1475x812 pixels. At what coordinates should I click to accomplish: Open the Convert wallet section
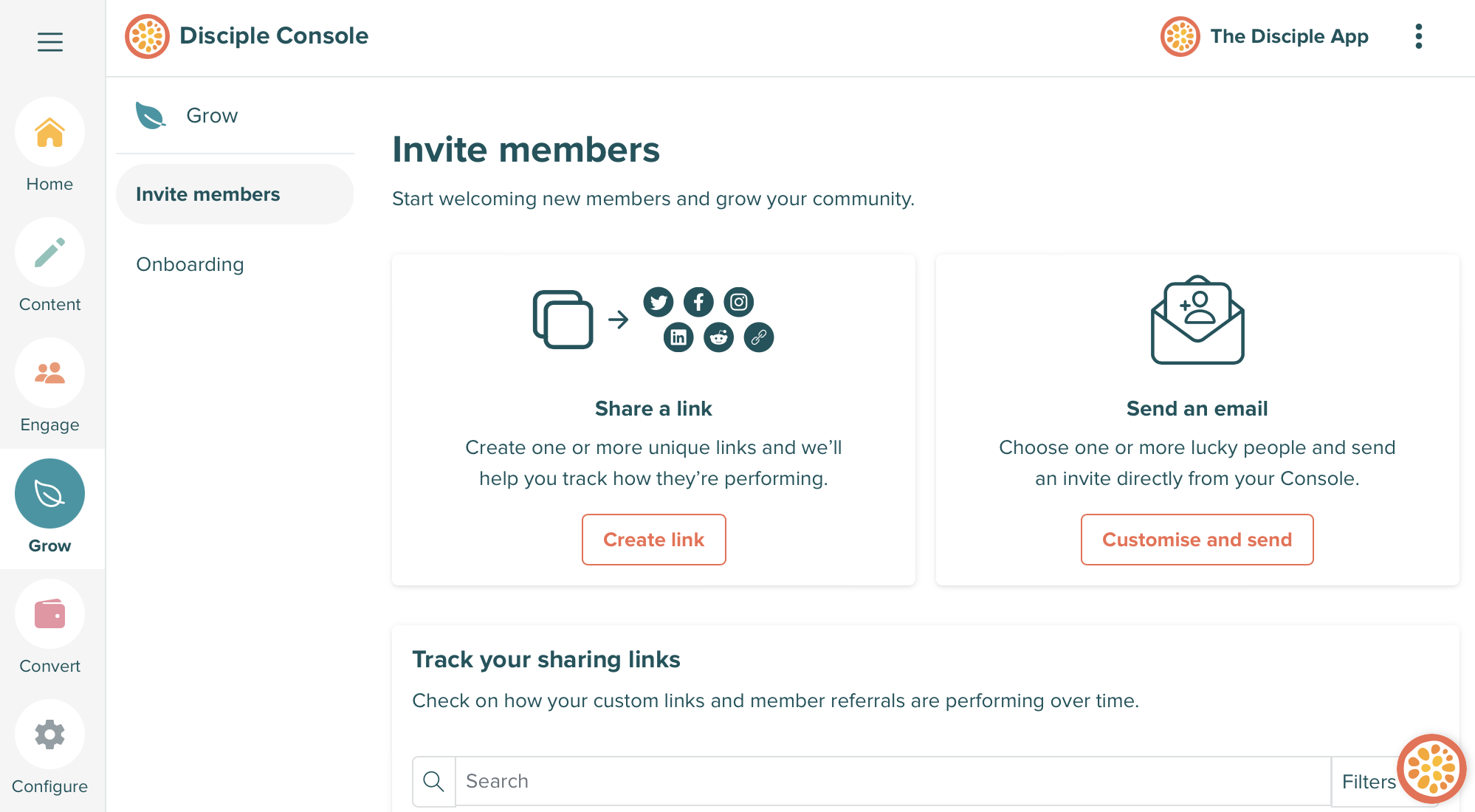(x=49, y=614)
